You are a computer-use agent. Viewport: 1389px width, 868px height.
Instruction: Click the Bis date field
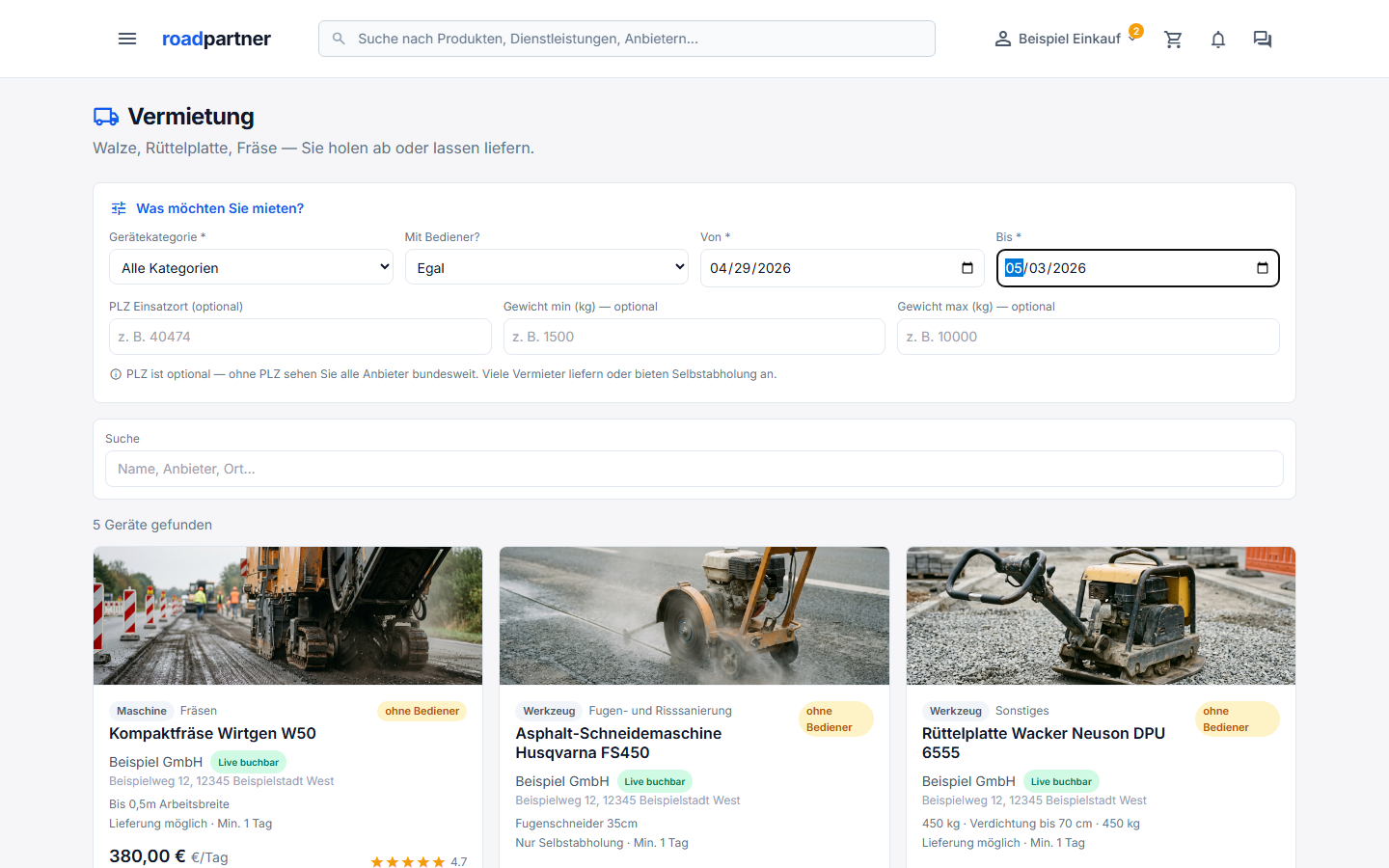tap(1138, 268)
